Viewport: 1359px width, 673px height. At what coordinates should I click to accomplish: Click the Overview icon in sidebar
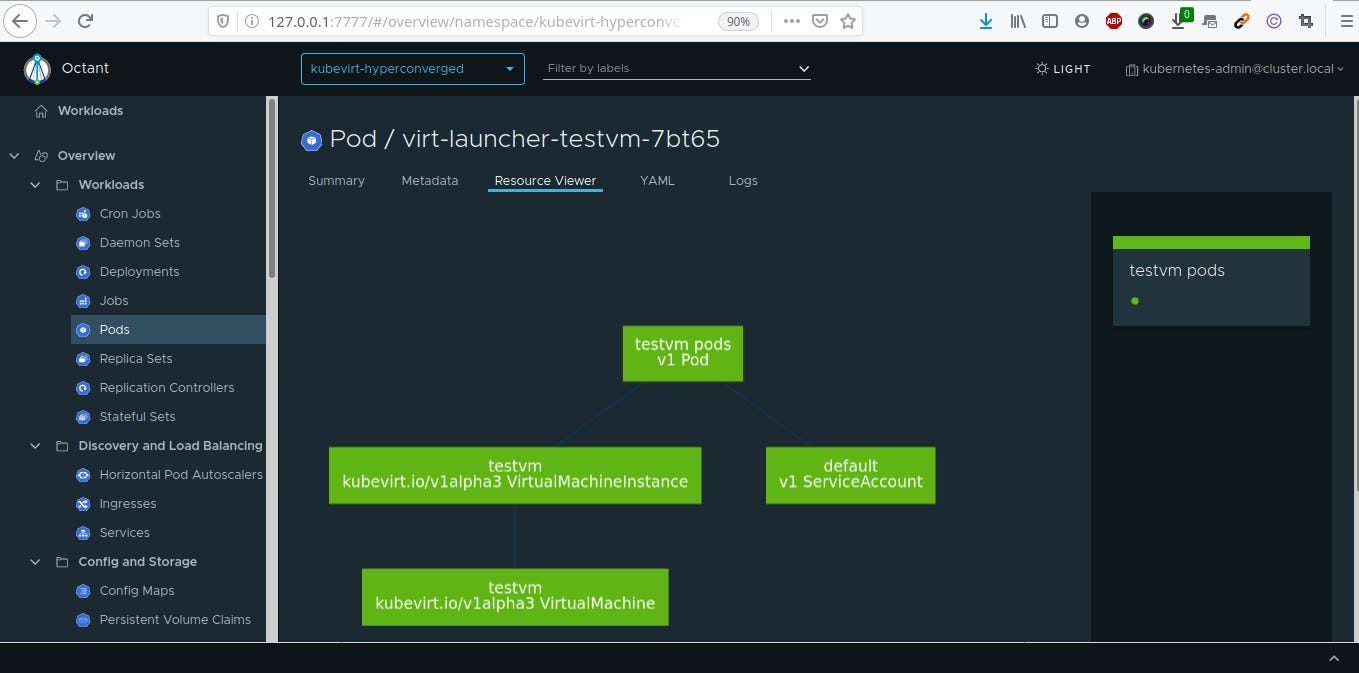click(41, 156)
